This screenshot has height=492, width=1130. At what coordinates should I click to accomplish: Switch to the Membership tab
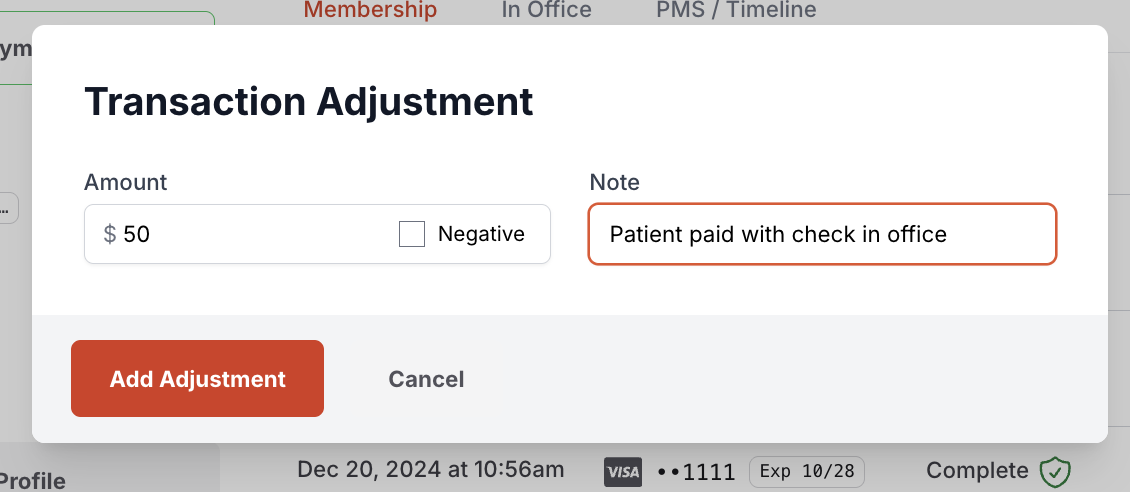(x=370, y=10)
